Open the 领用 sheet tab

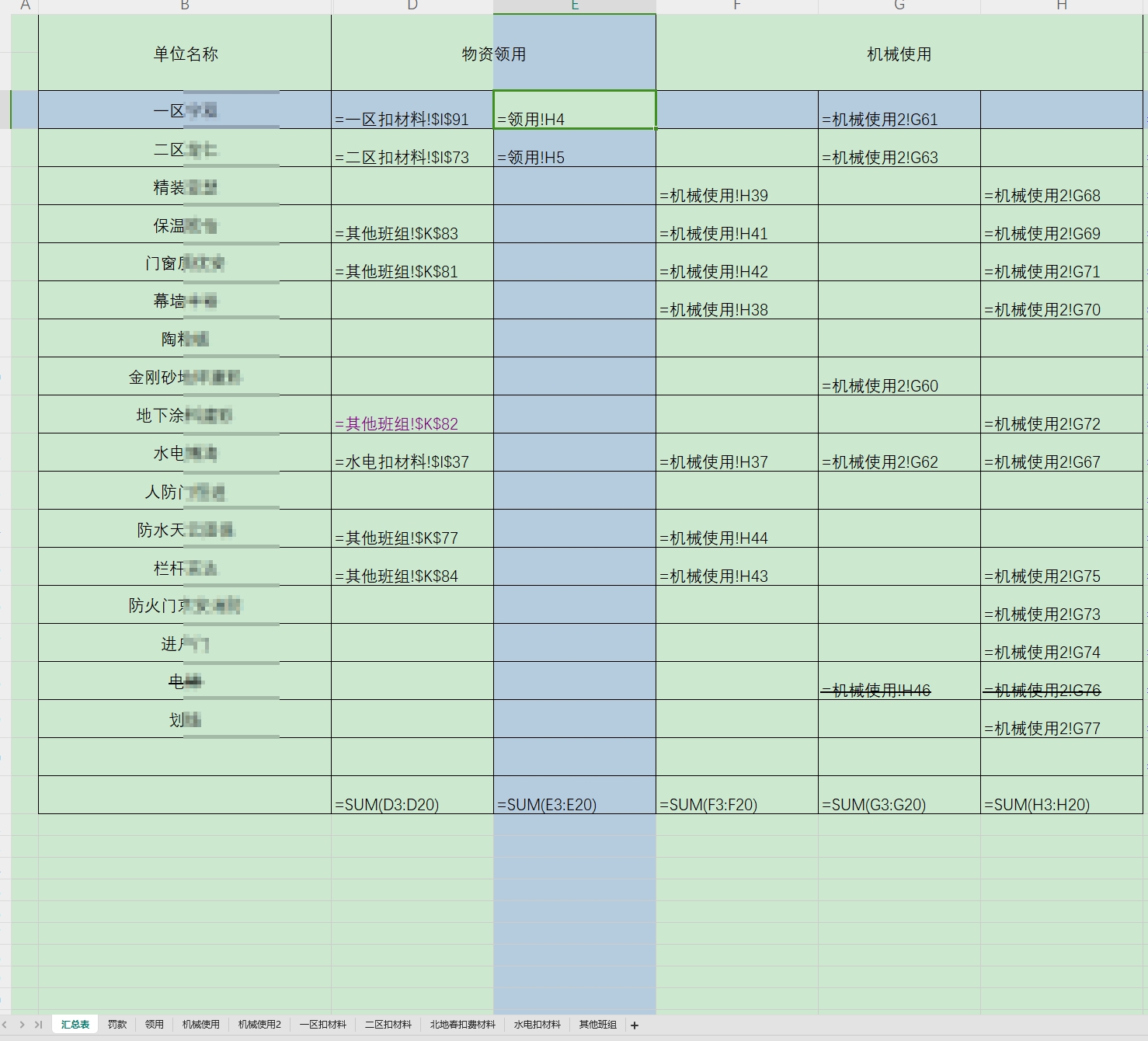155,1025
